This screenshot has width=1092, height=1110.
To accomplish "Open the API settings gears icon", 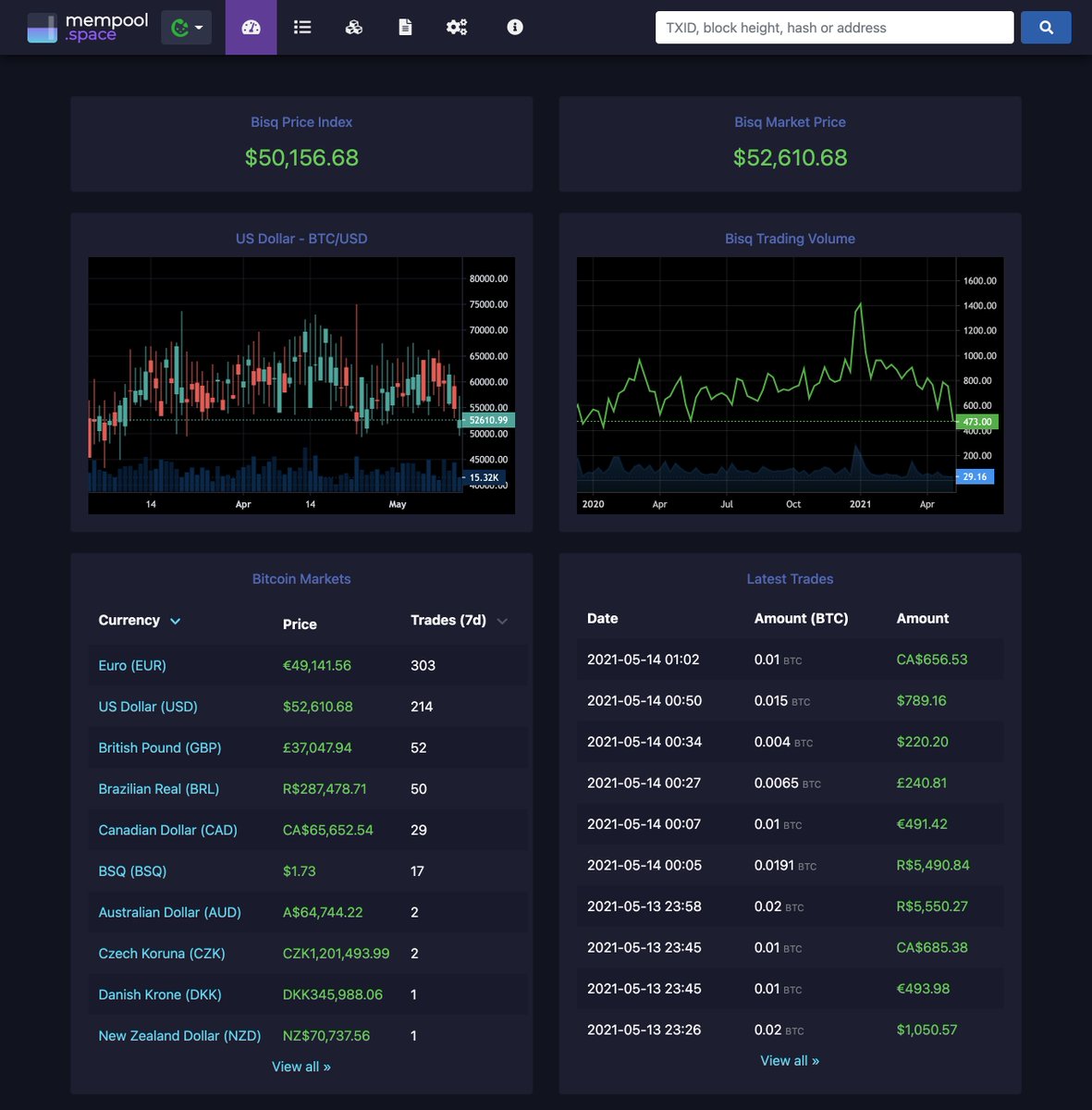I will 457,27.
